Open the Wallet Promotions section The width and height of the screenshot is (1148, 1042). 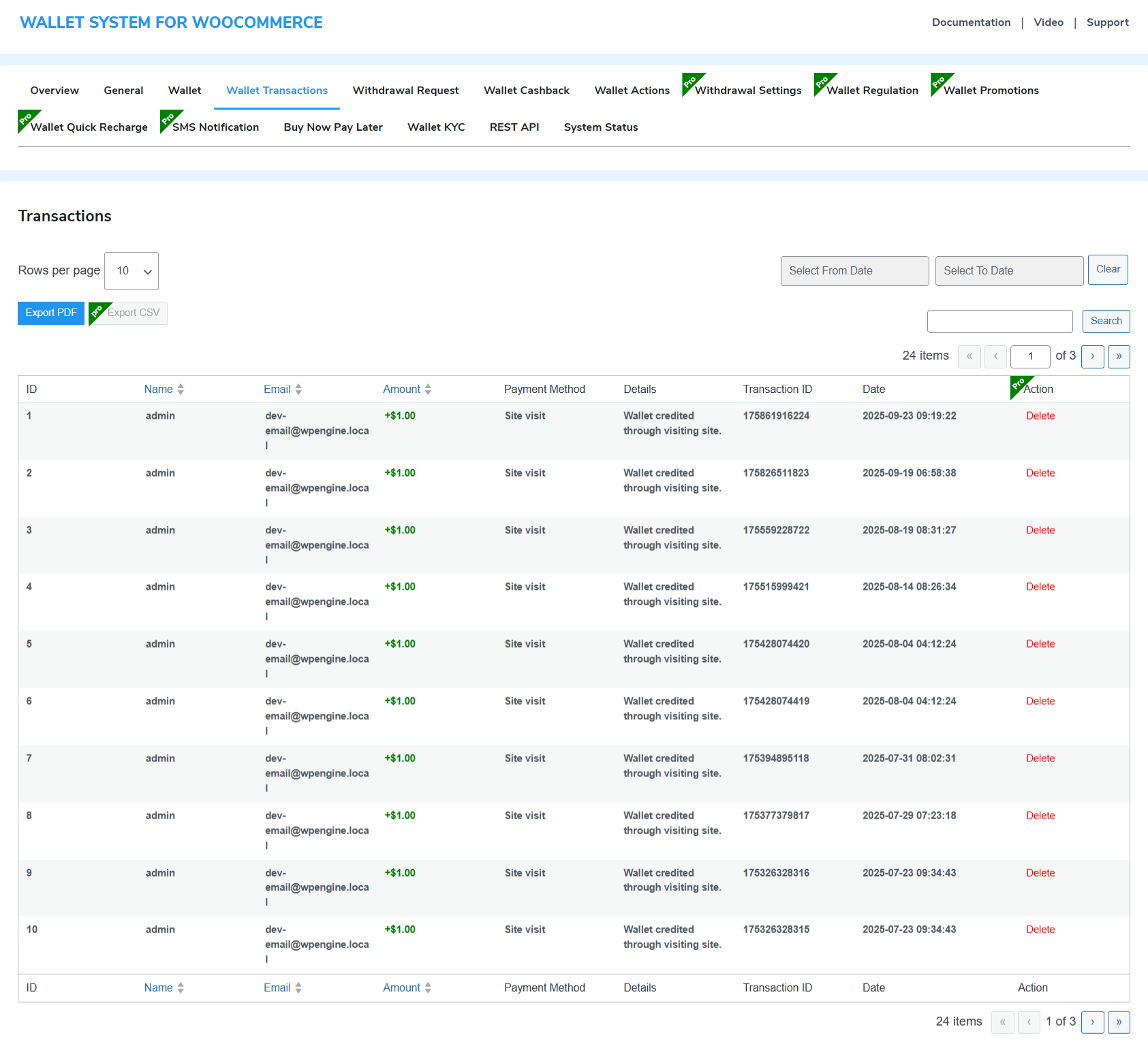coord(991,90)
